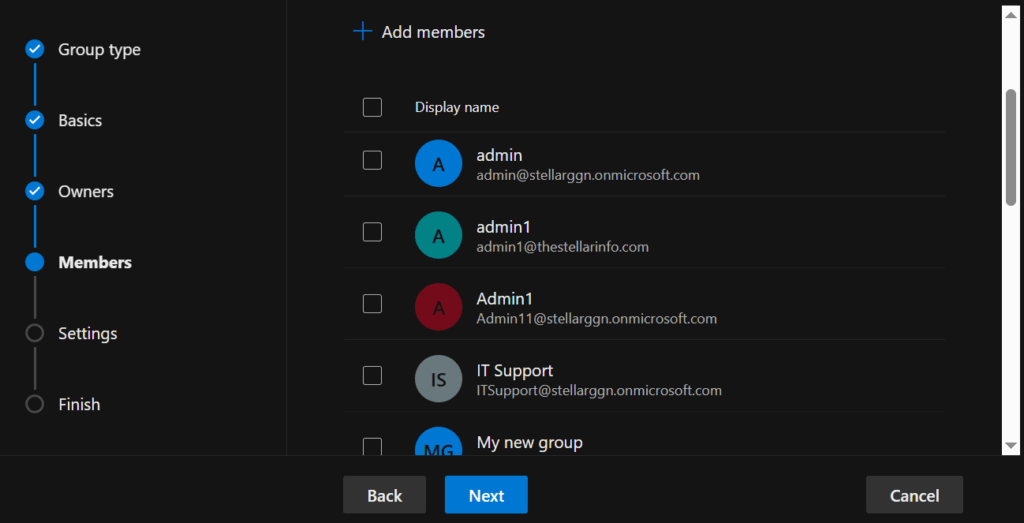This screenshot has height=523, width=1024.
Task: Click the teal avatar for admin1
Action: click(x=438, y=236)
